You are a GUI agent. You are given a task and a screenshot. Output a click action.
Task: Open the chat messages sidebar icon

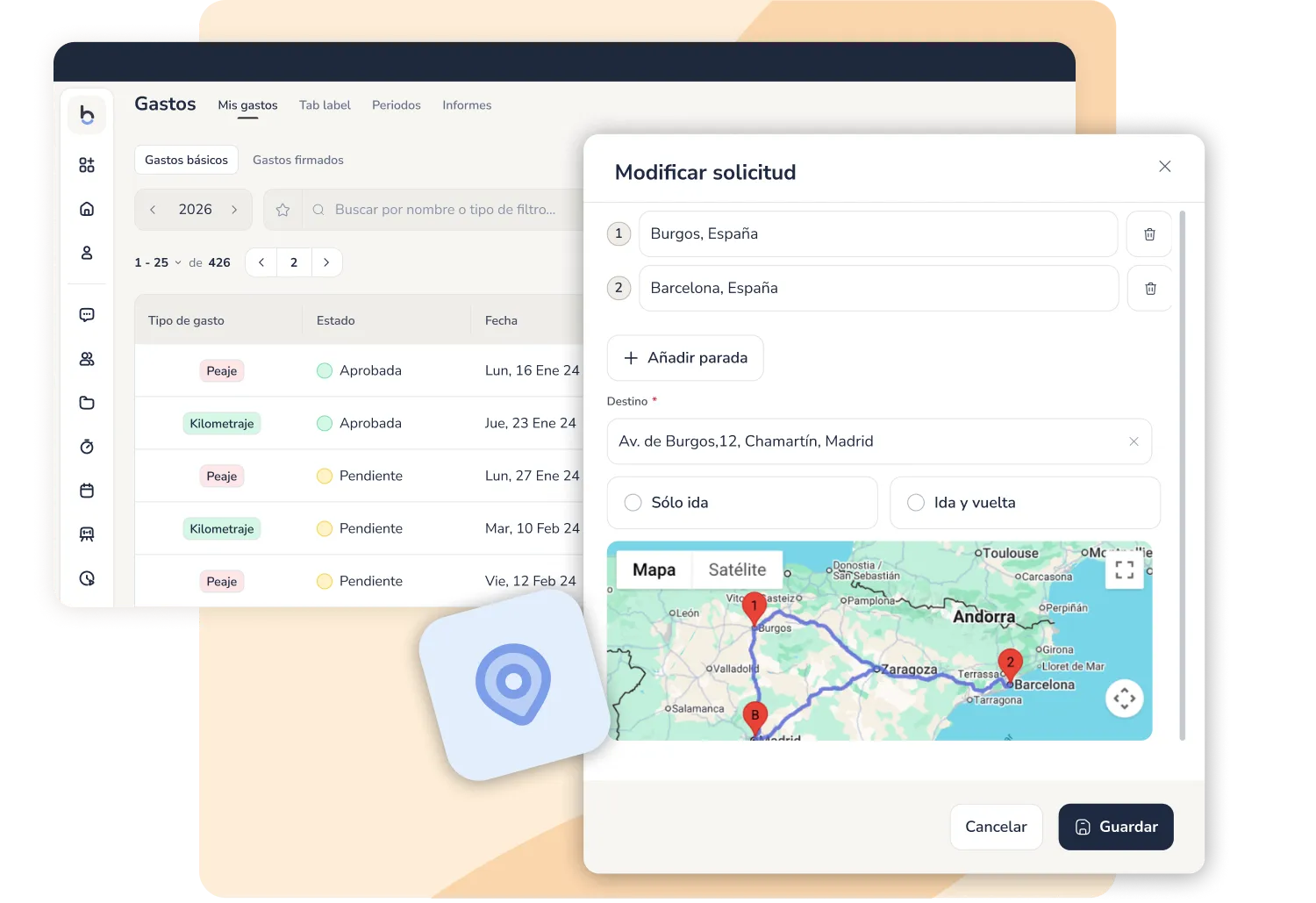[x=87, y=315]
